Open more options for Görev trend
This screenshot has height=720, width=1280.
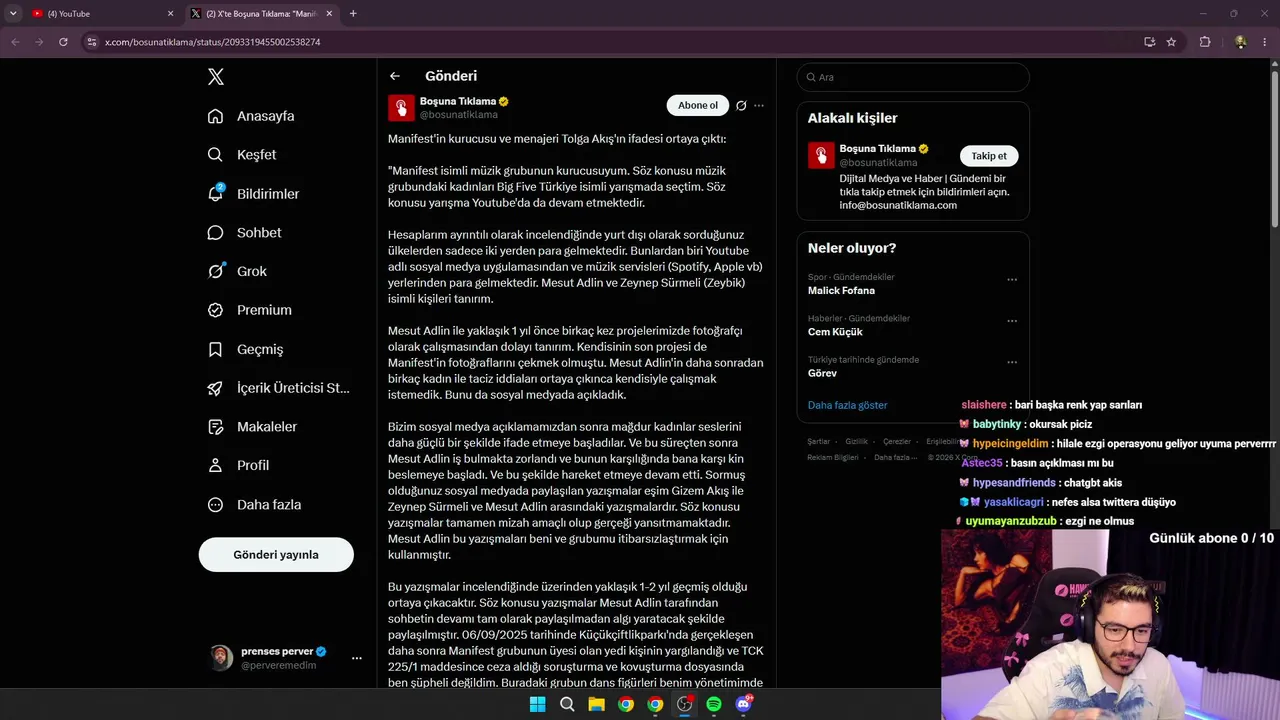tap(1012, 362)
